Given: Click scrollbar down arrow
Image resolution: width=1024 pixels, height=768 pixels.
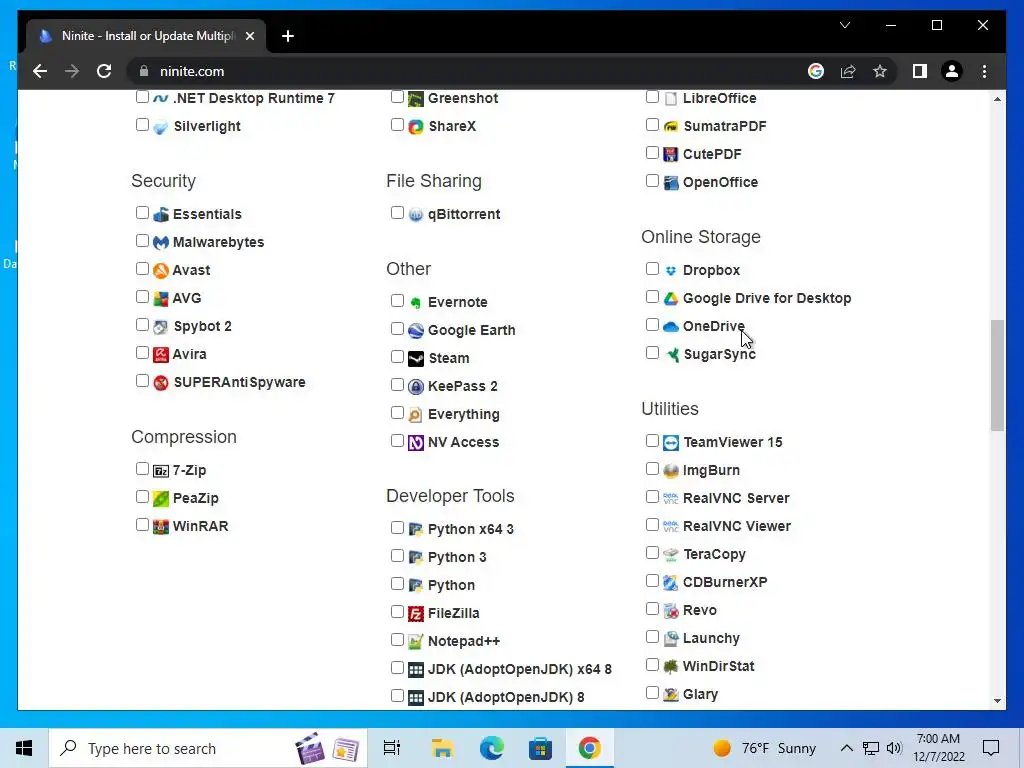Looking at the screenshot, I should [997, 701].
